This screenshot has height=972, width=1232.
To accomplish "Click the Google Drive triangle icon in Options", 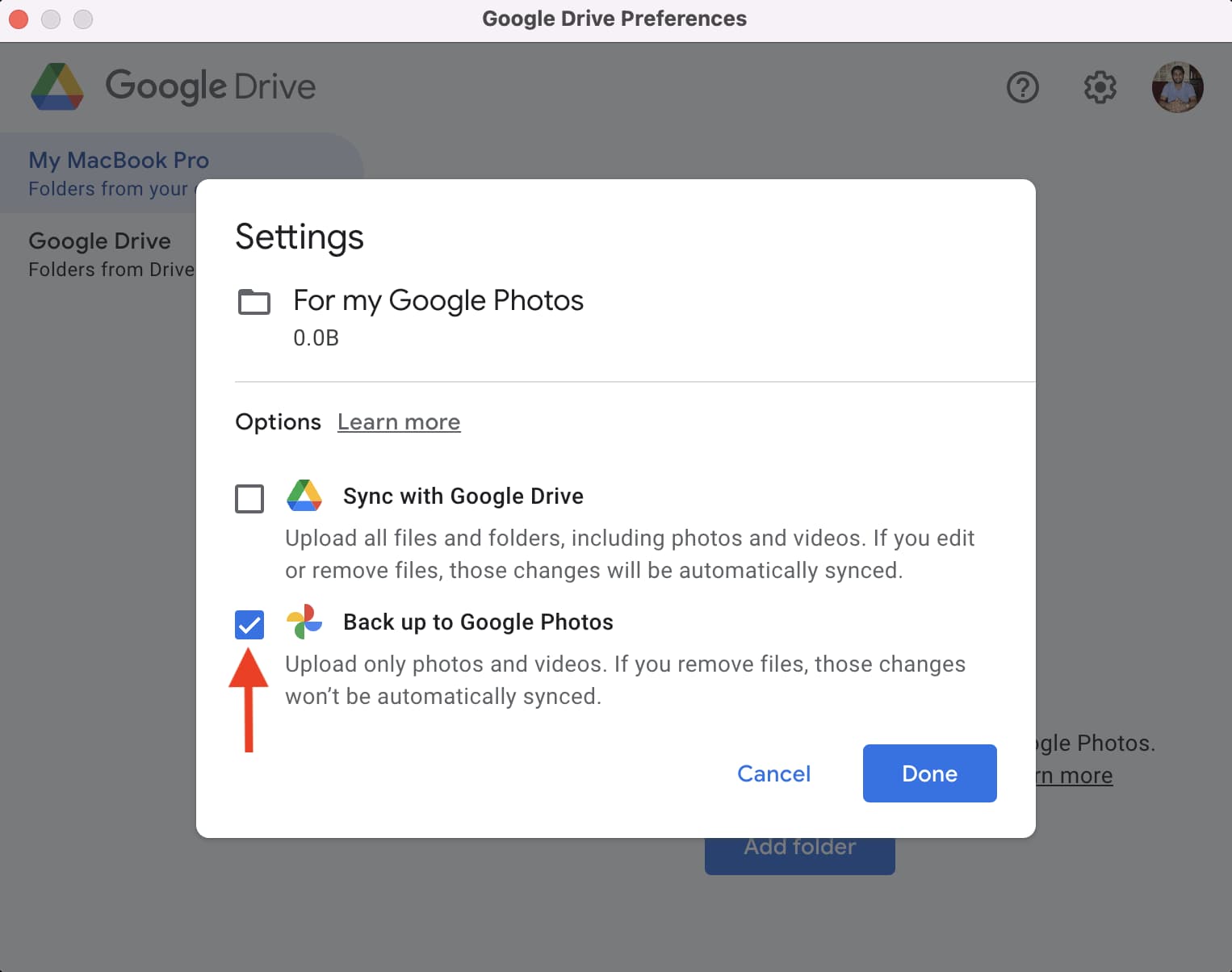I will [x=304, y=496].
